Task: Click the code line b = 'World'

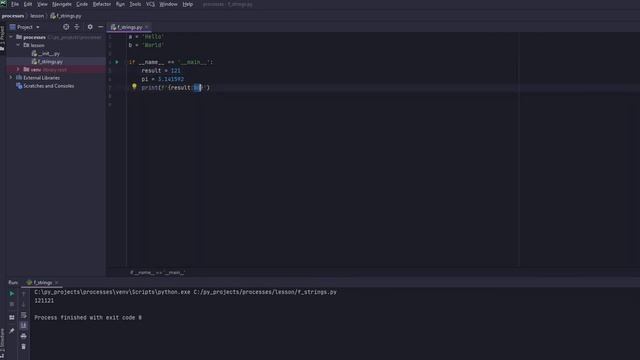Action: pyautogui.click(x=146, y=45)
